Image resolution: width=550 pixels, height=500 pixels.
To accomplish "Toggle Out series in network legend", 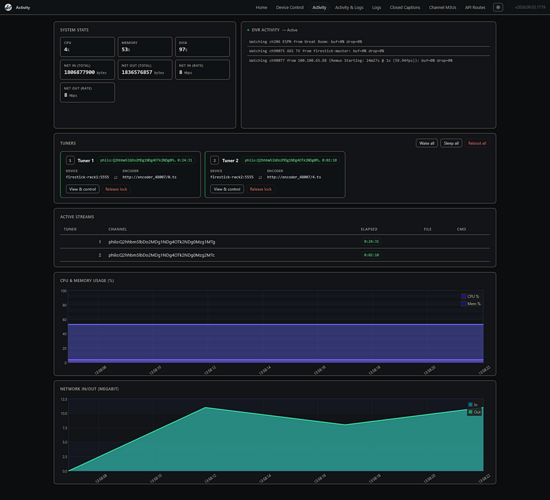I will point(474,412).
